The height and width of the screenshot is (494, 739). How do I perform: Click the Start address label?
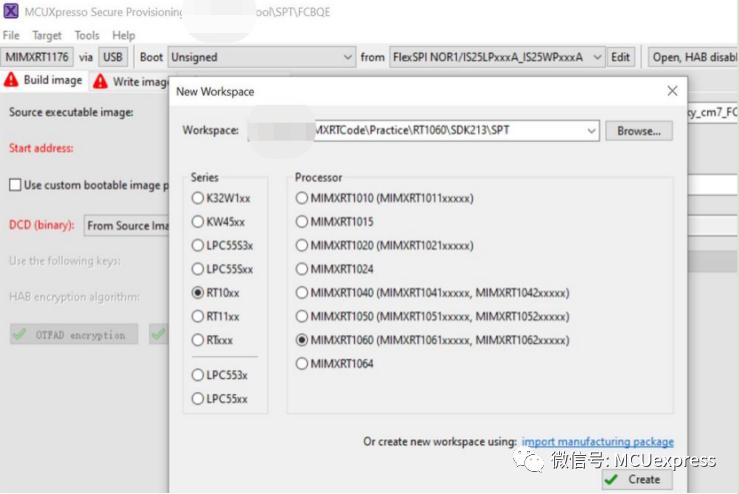click(x=41, y=148)
